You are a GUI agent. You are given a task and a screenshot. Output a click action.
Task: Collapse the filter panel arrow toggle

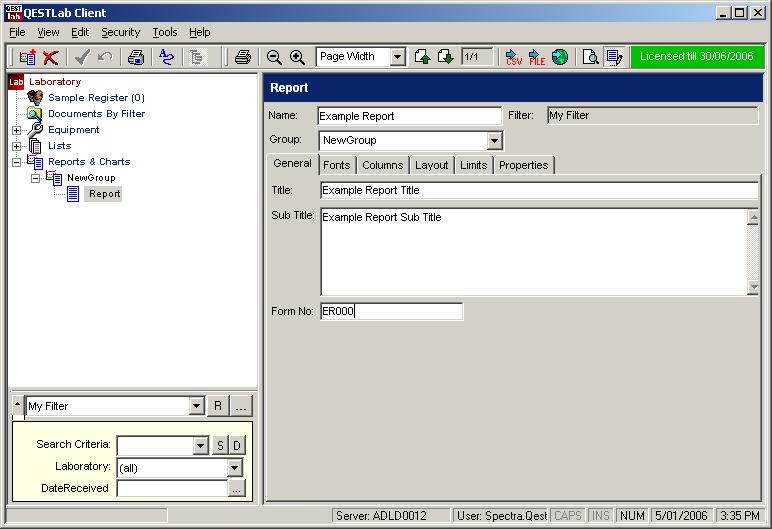coord(17,403)
